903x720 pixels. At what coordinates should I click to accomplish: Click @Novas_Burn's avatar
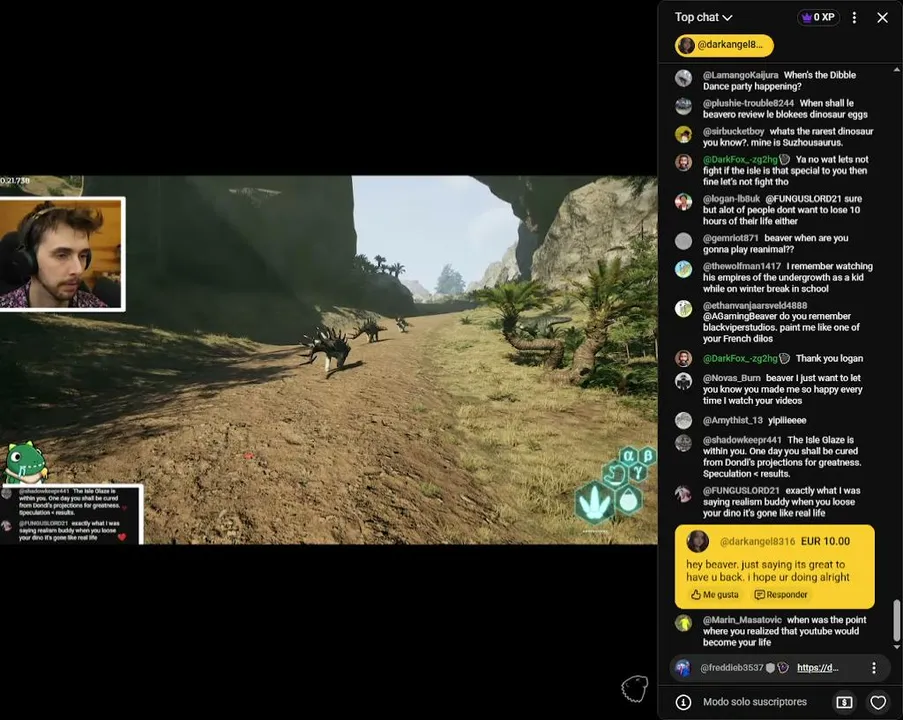(x=684, y=381)
